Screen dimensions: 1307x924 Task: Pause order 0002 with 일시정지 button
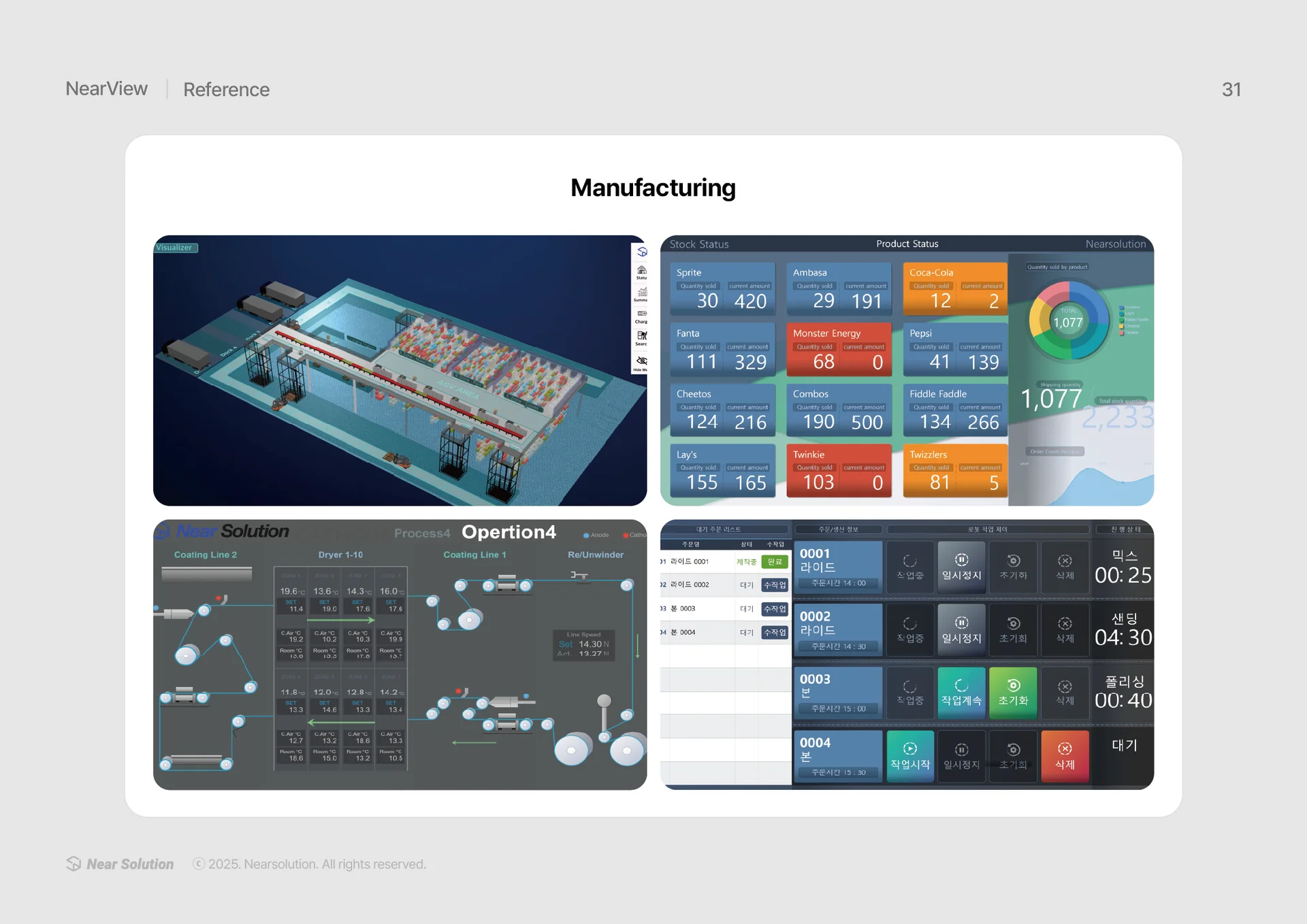(x=961, y=629)
